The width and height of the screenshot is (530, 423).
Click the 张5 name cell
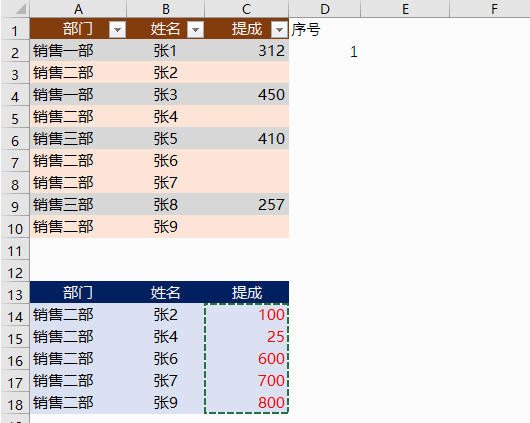click(166, 139)
